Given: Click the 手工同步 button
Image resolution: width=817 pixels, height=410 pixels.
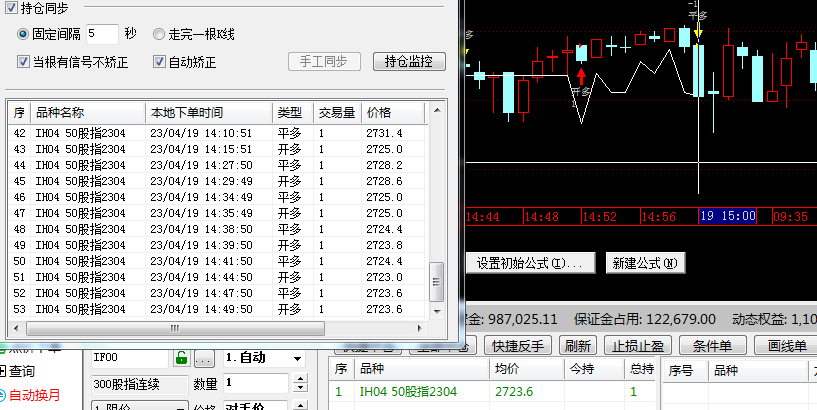Looking at the screenshot, I should (324, 61).
